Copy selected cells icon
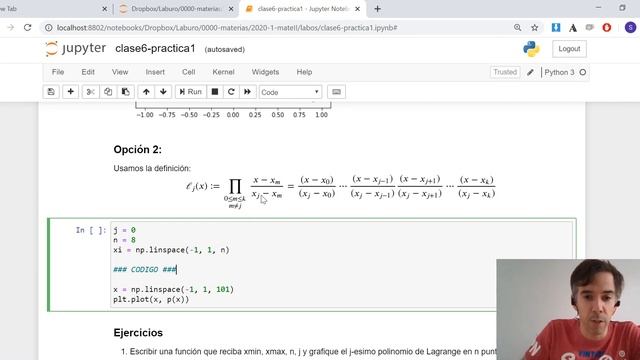 [108, 92]
